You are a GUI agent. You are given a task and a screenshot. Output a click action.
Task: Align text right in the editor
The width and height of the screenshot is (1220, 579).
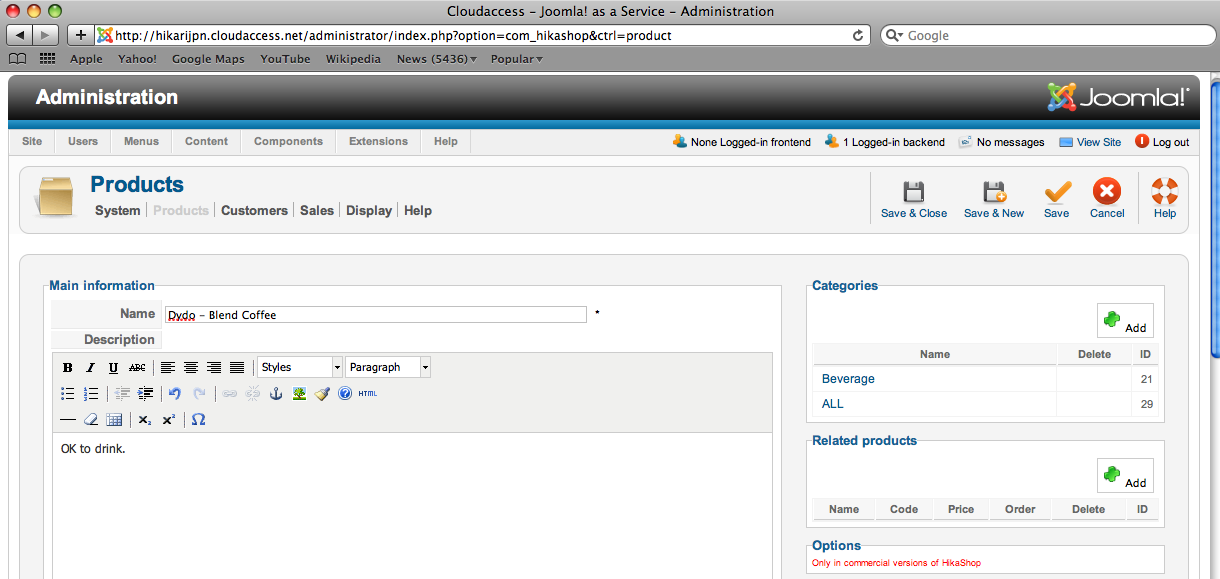tap(214, 367)
